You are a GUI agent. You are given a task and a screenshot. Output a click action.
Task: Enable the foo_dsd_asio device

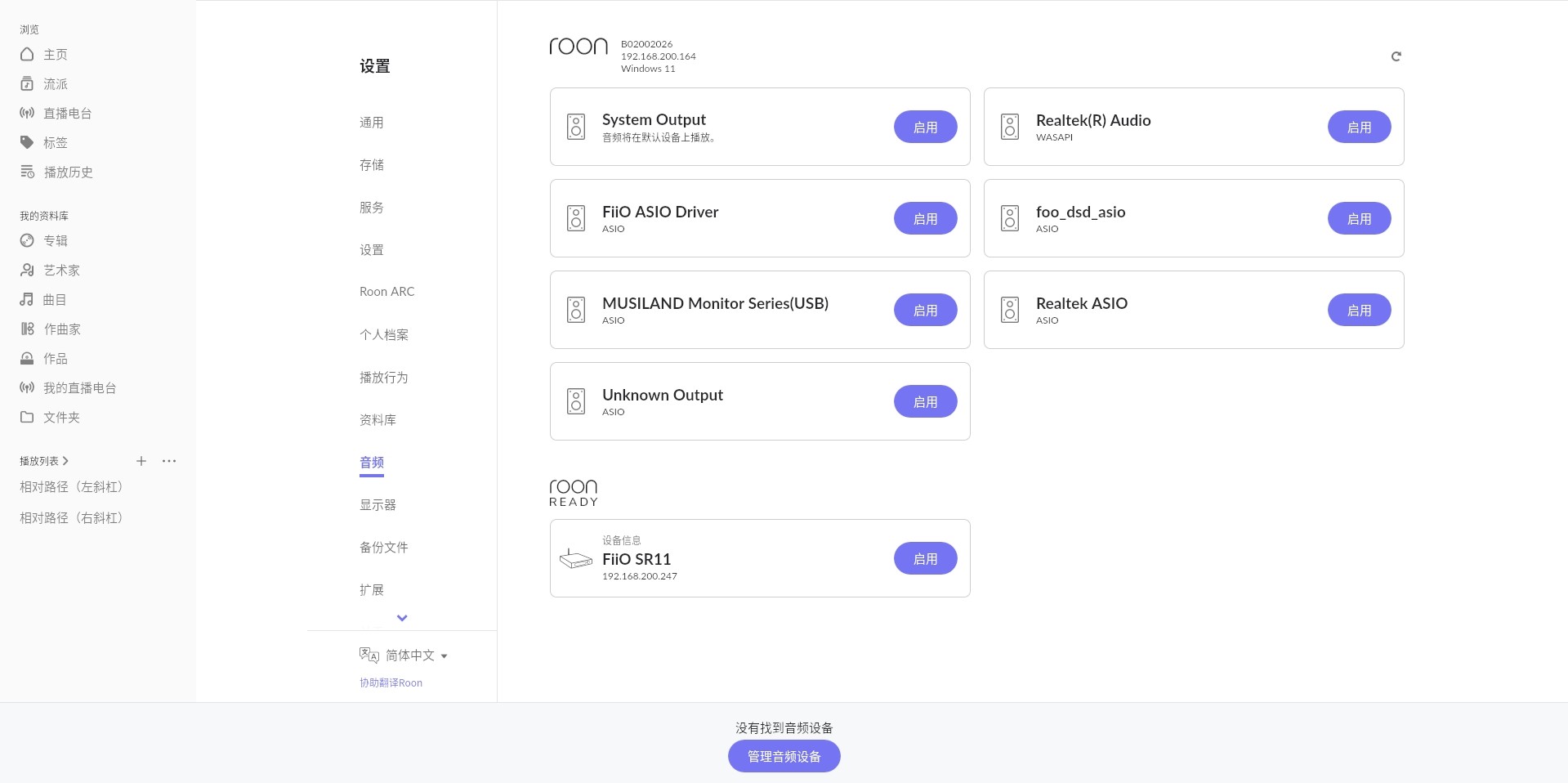[x=1359, y=218]
